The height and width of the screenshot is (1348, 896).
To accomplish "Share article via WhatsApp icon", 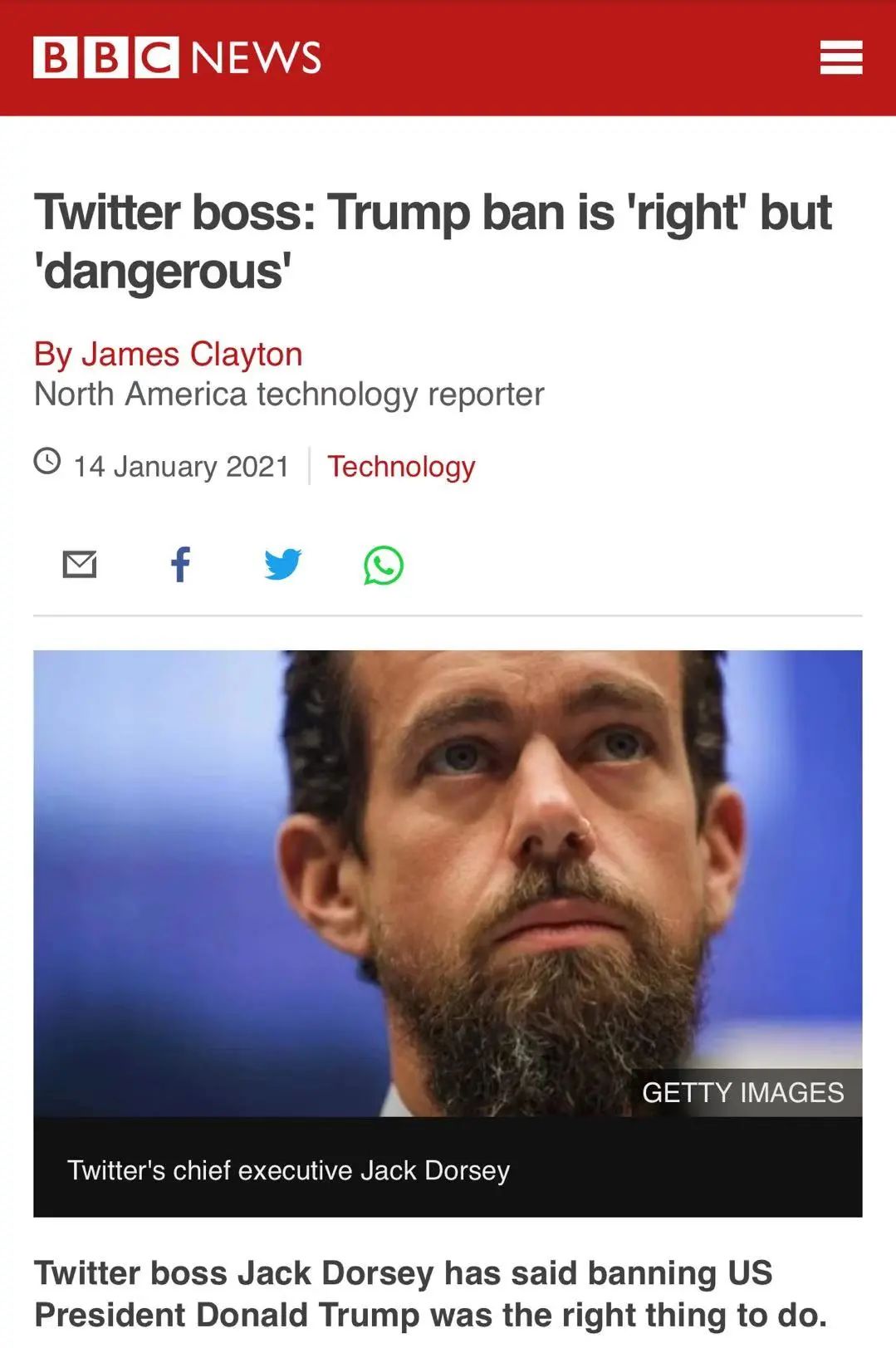I will 384,565.
